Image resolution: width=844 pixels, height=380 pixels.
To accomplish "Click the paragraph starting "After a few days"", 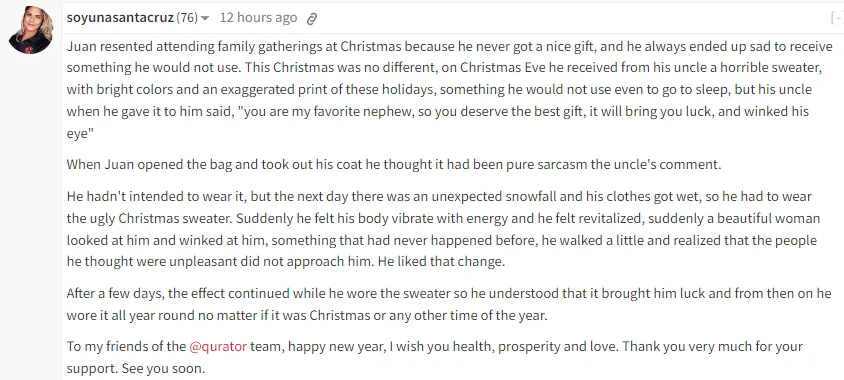I will point(449,304).
